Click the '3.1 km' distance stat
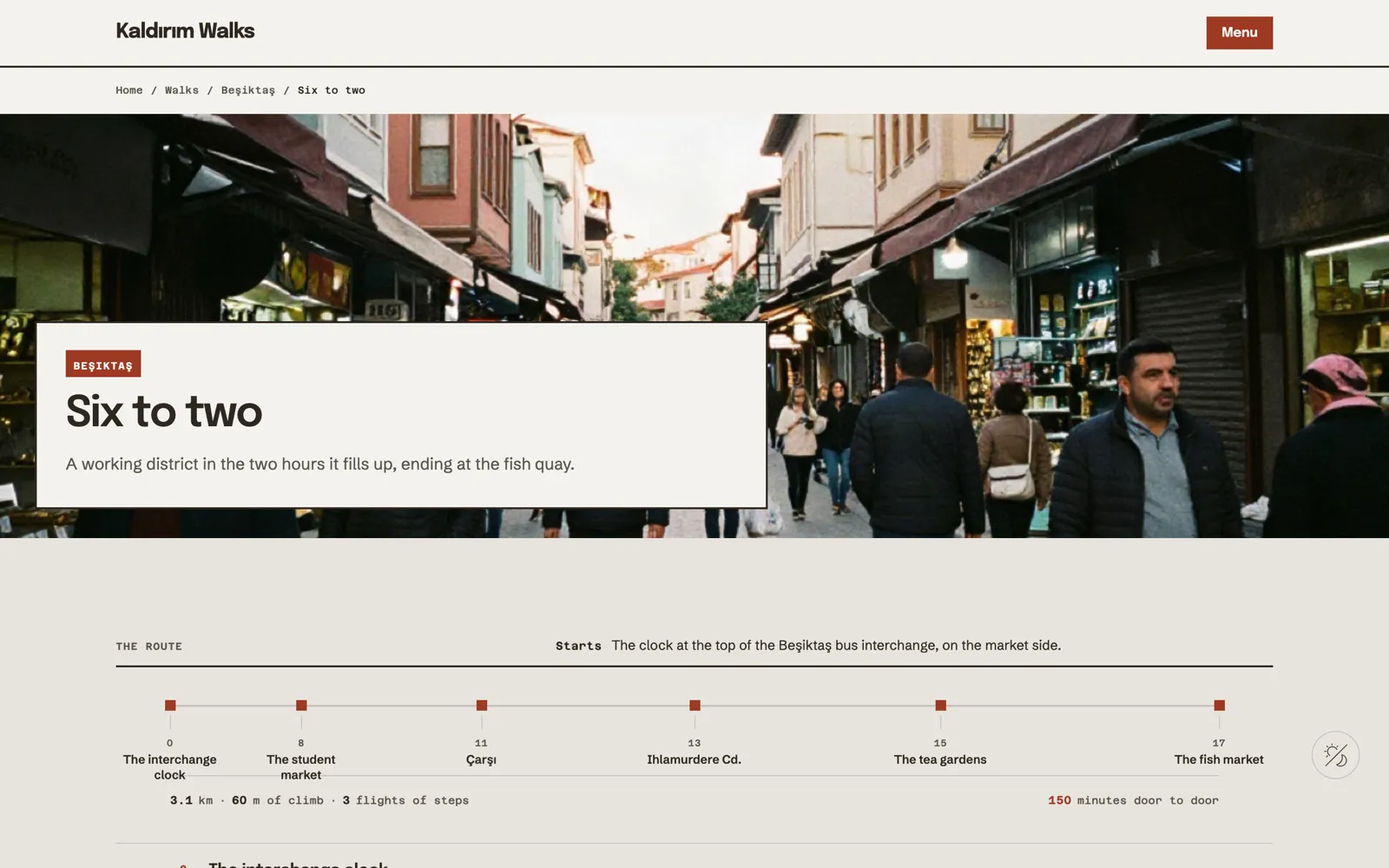This screenshot has width=1389, height=868. point(191,800)
